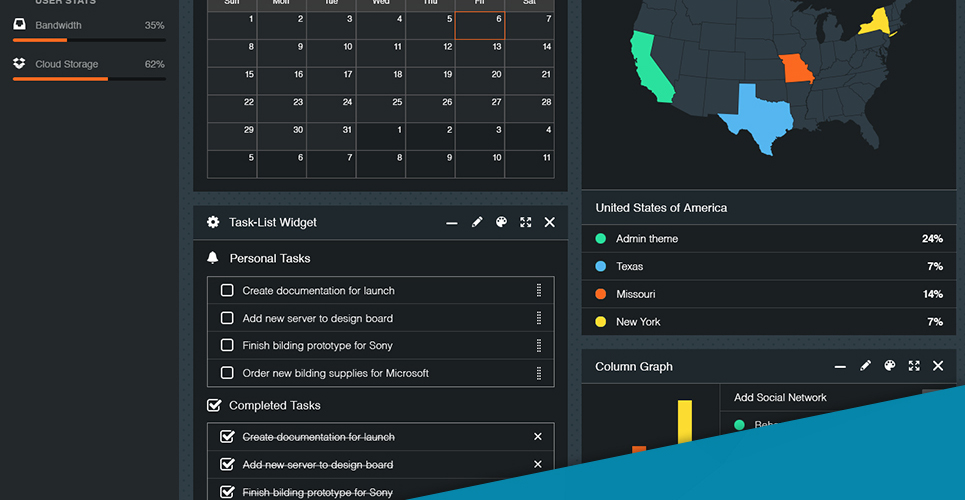Grab handle of 'Add new server to design board'
This screenshot has height=500, width=965.
point(539,318)
